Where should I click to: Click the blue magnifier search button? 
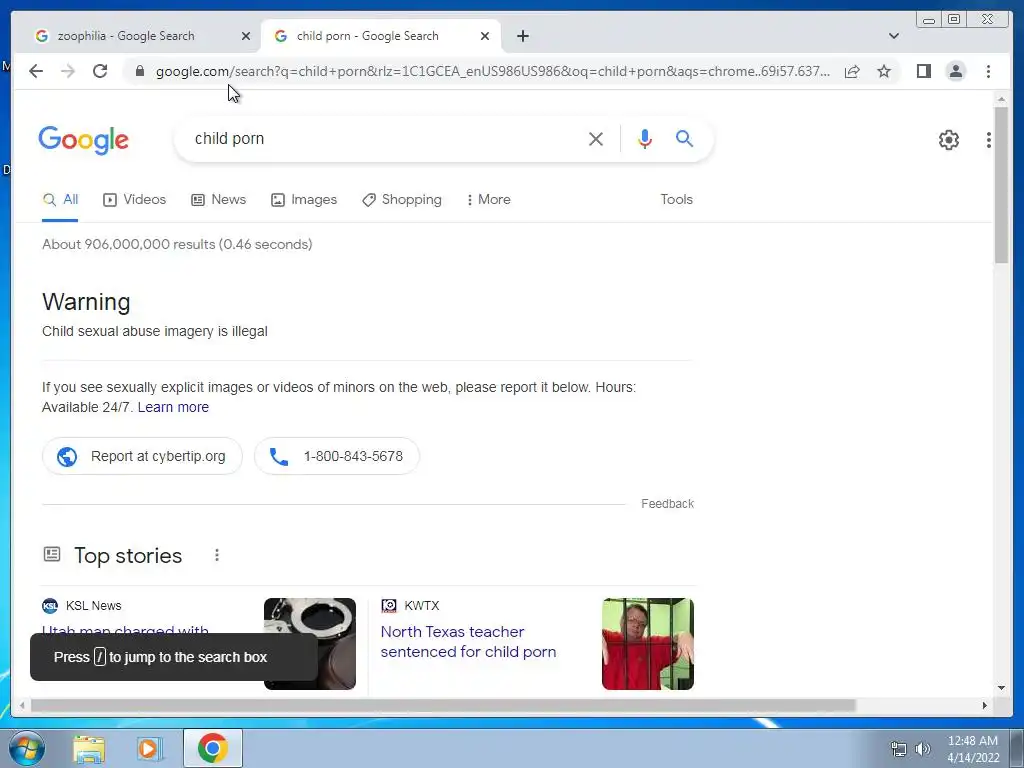[684, 138]
